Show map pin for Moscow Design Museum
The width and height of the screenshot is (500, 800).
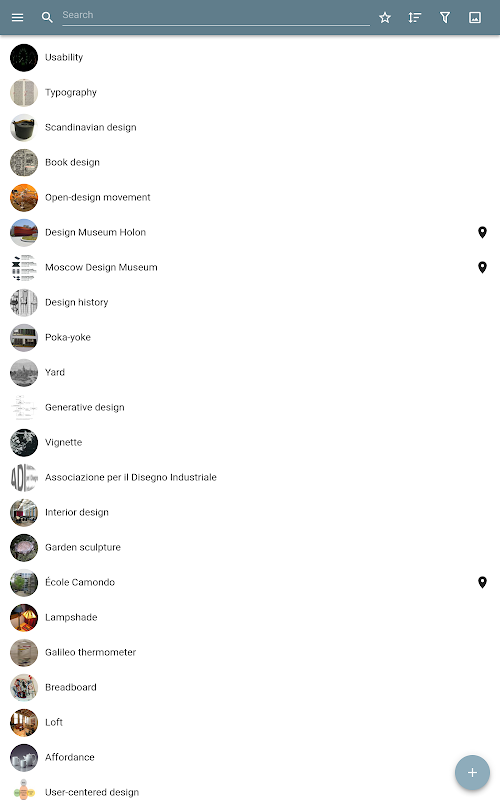tap(482, 267)
